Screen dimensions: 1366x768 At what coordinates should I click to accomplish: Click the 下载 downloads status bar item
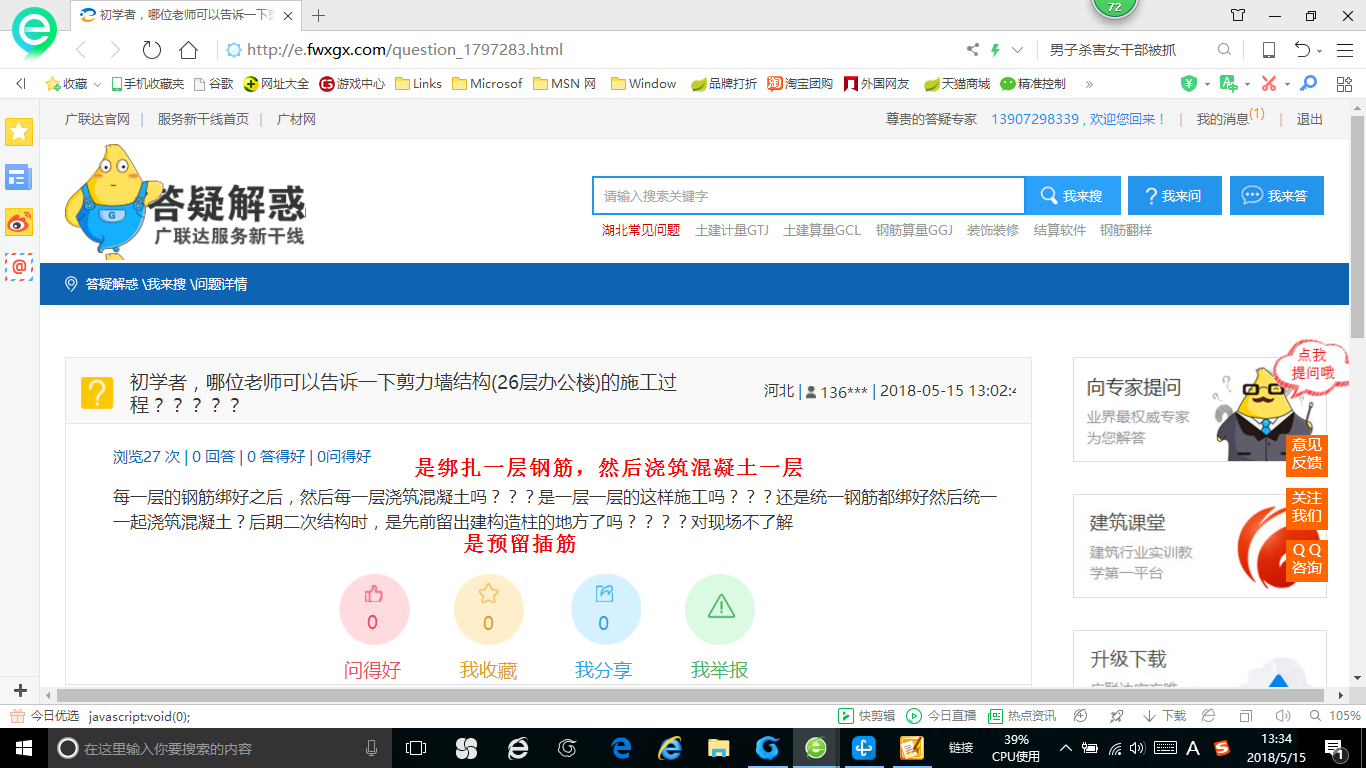click(x=1164, y=716)
